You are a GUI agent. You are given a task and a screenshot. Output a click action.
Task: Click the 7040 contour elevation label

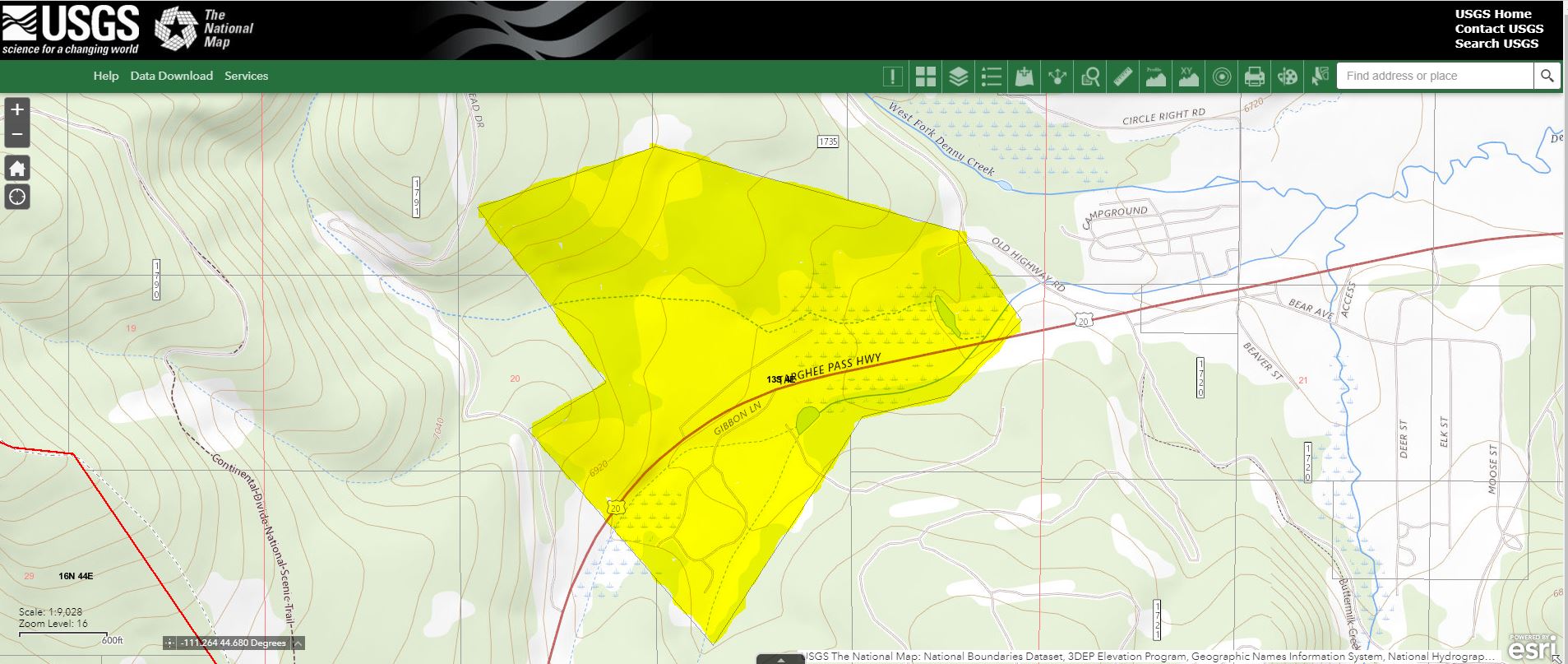(x=437, y=427)
